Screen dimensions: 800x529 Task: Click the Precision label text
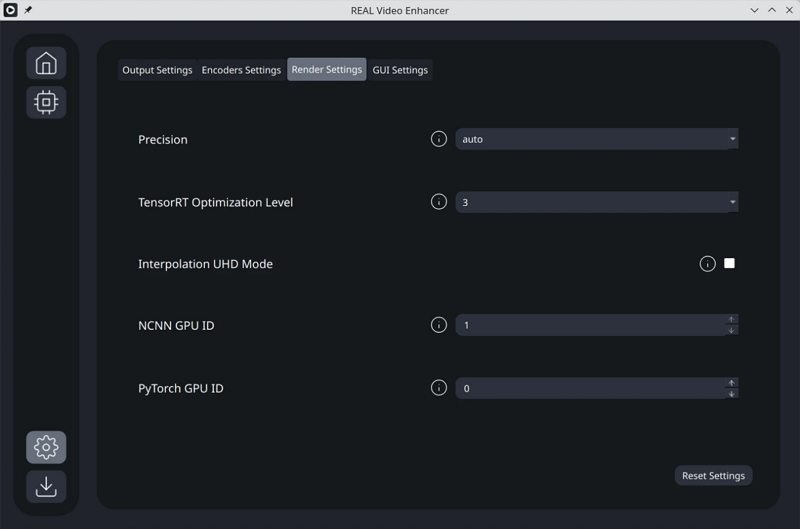[163, 140]
